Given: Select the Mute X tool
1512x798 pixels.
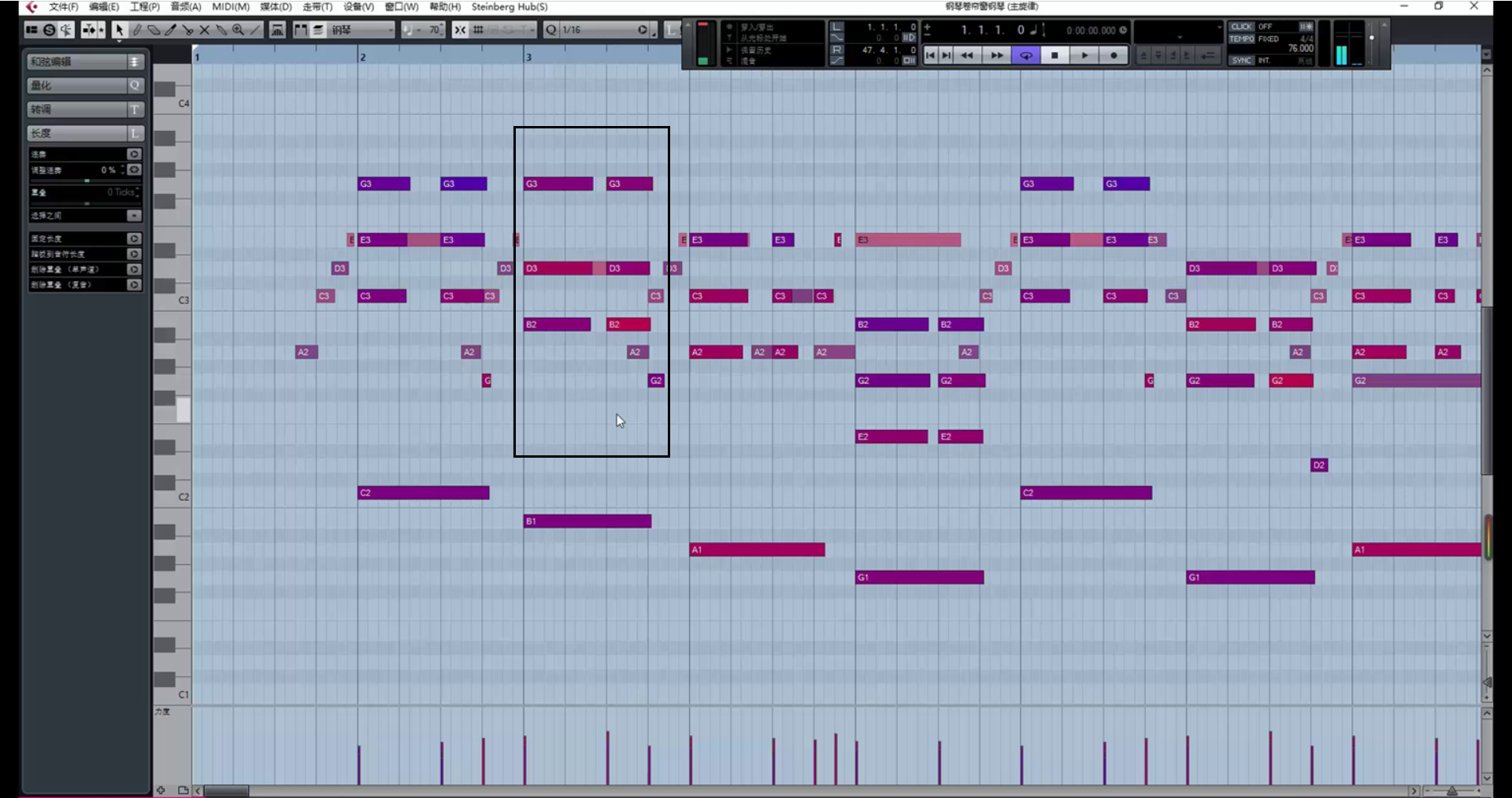Looking at the screenshot, I should click(x=204, y=30).
